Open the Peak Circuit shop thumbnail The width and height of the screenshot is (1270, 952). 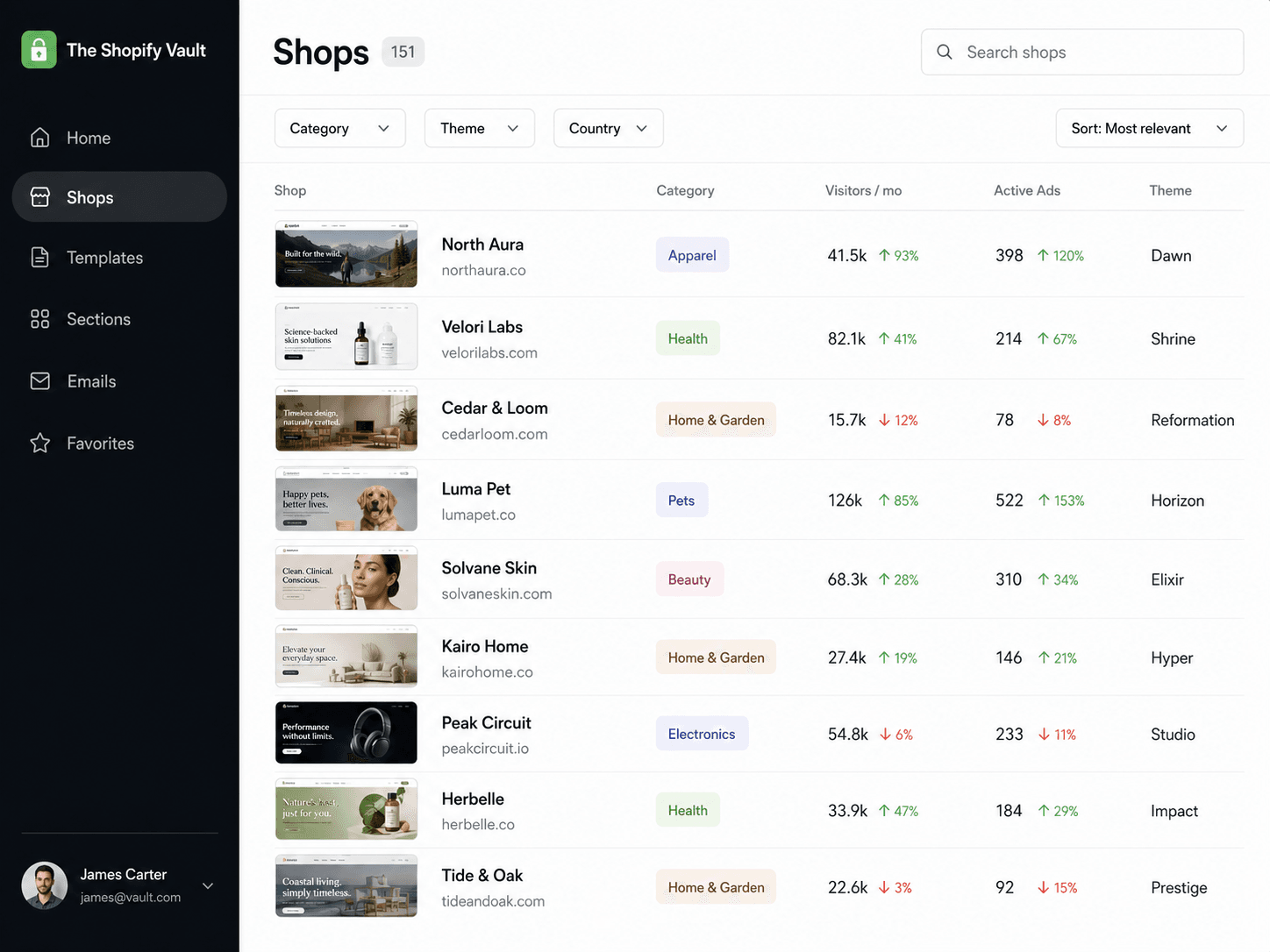pyautogui.click(x=346, y=733)
